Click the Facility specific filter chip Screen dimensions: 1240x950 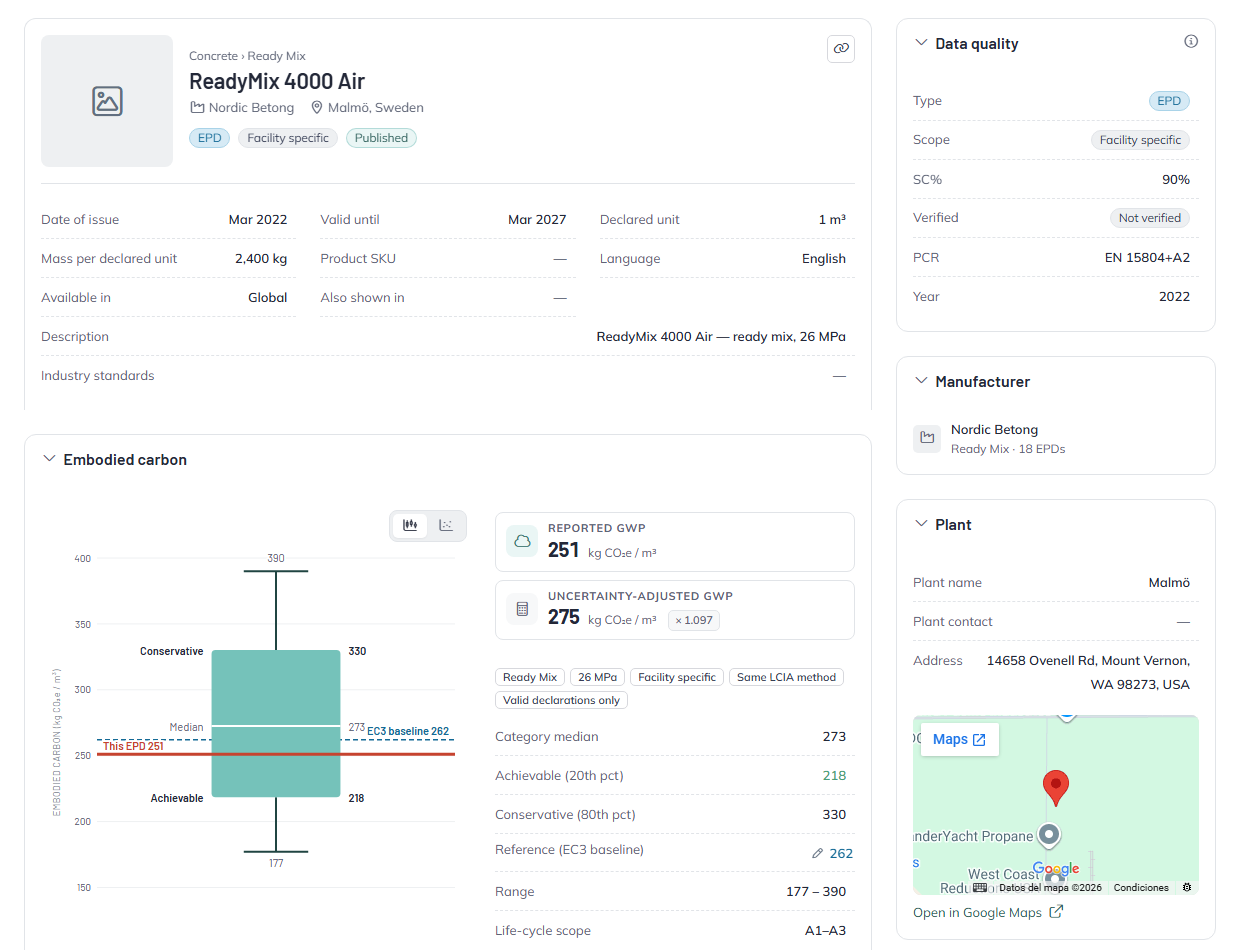[x=677, y=677]
